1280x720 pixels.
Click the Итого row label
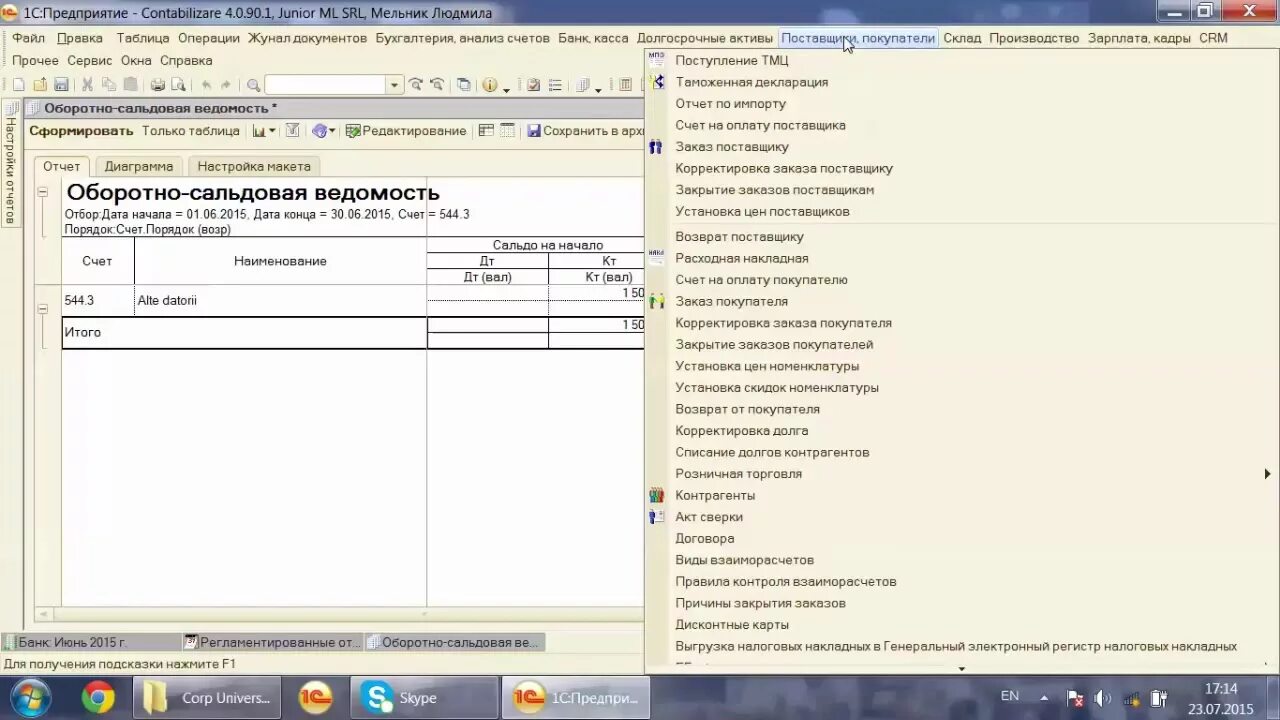[83, 332]
